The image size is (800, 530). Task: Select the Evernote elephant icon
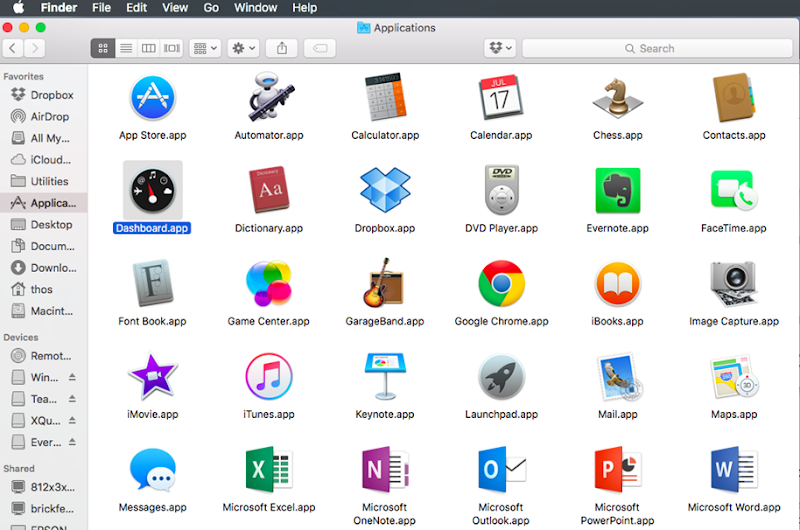pyautogui.click(x=617, y=190)
